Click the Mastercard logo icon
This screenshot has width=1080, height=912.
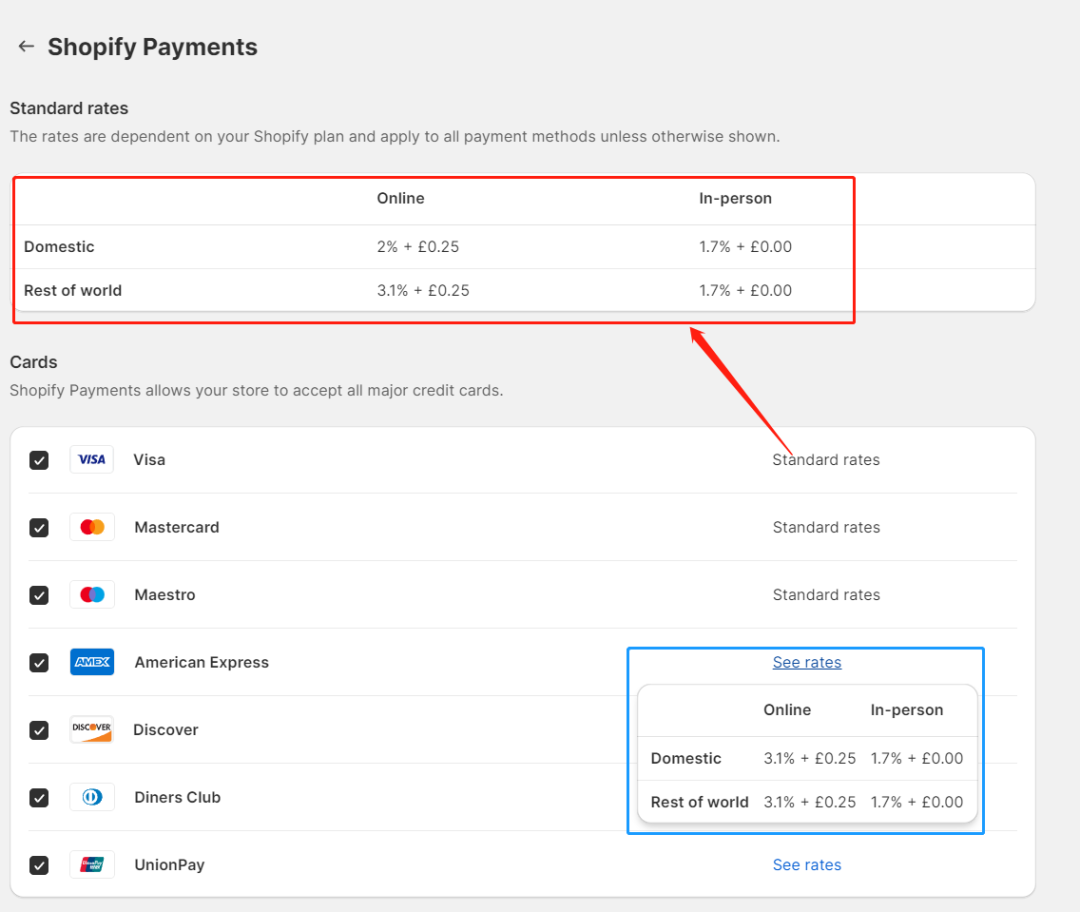(x=92, y=527)
